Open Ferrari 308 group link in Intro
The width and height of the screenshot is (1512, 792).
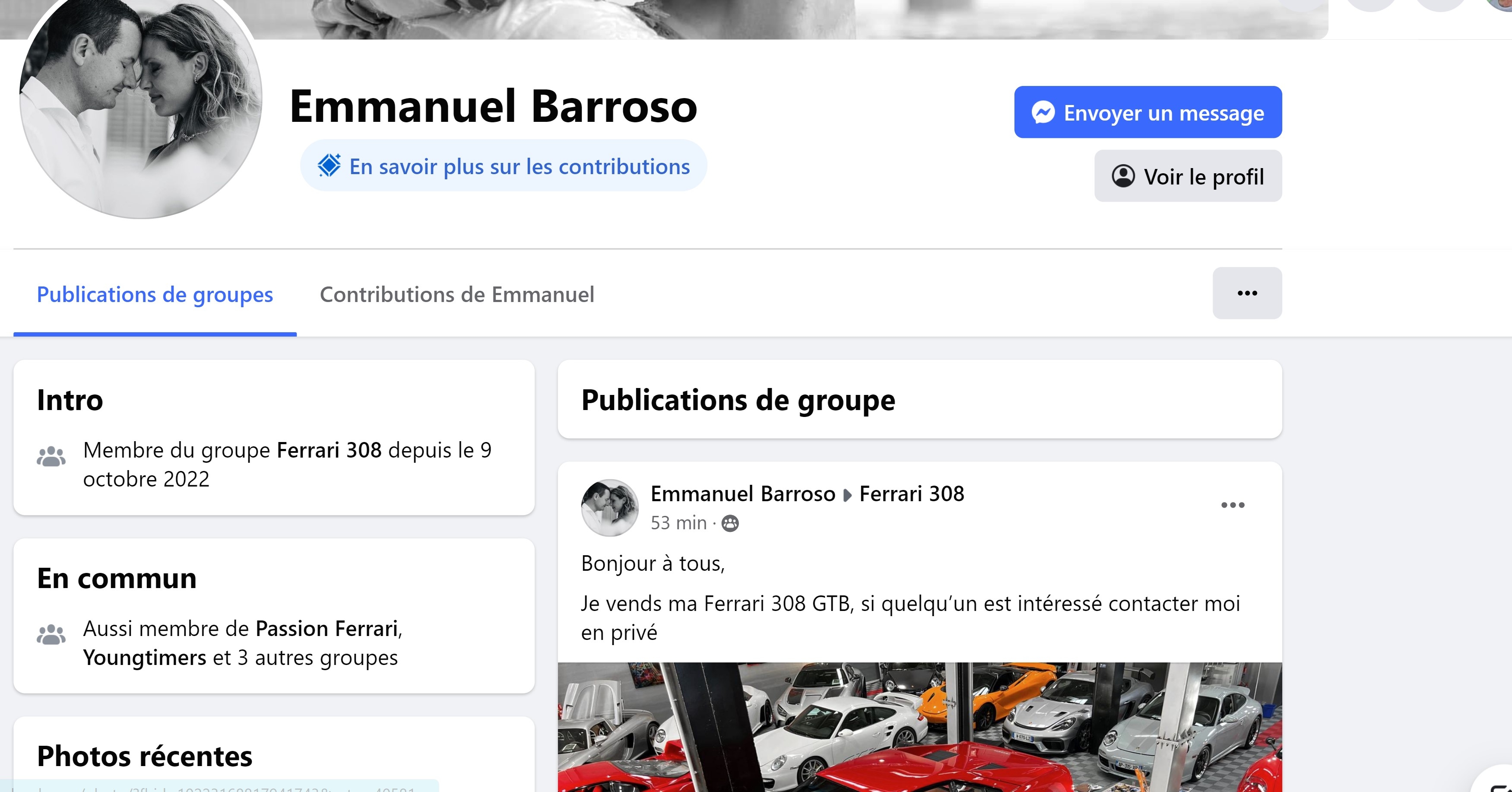point(329,450)
